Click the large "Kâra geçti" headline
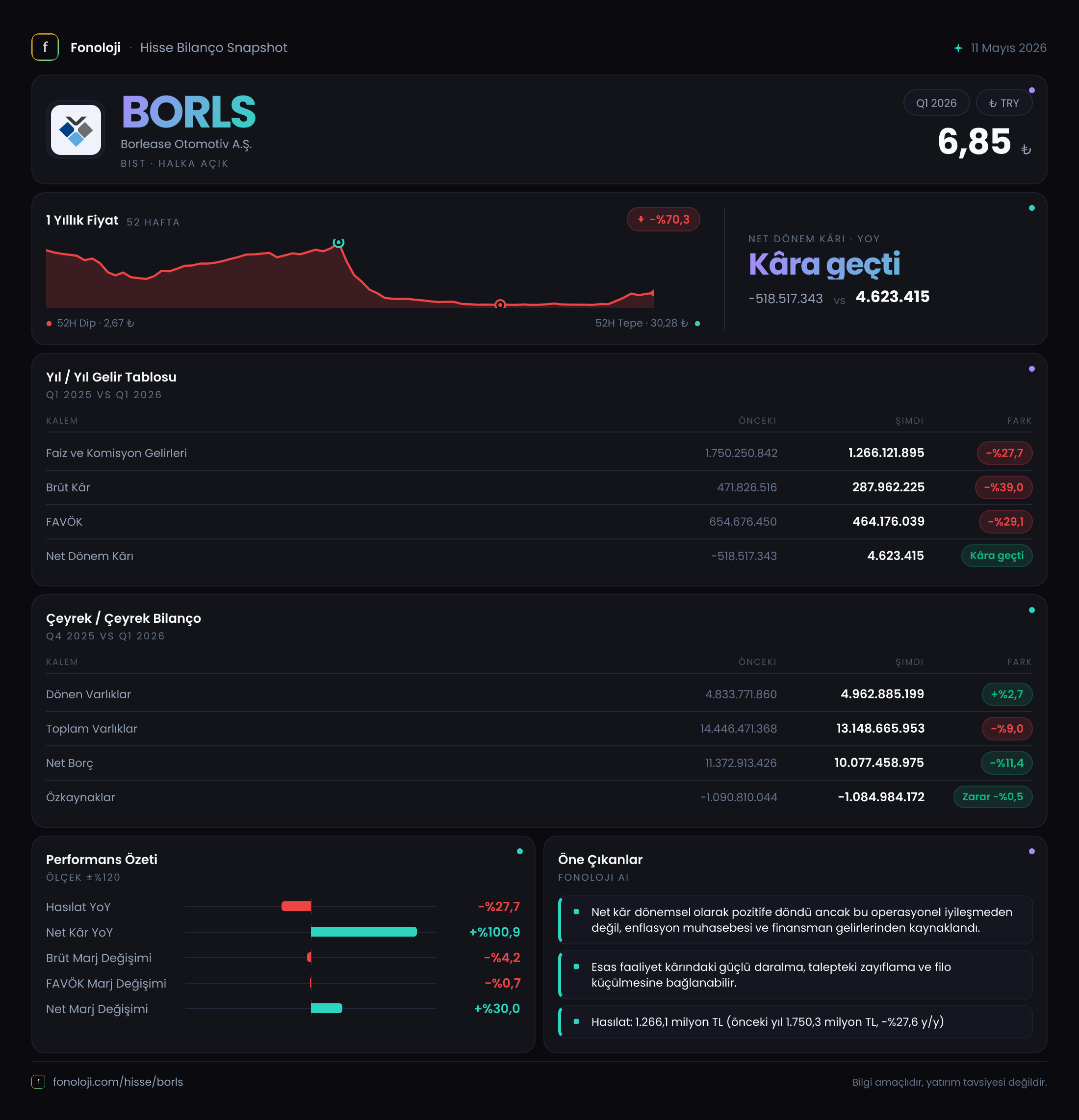 [824, 264]
